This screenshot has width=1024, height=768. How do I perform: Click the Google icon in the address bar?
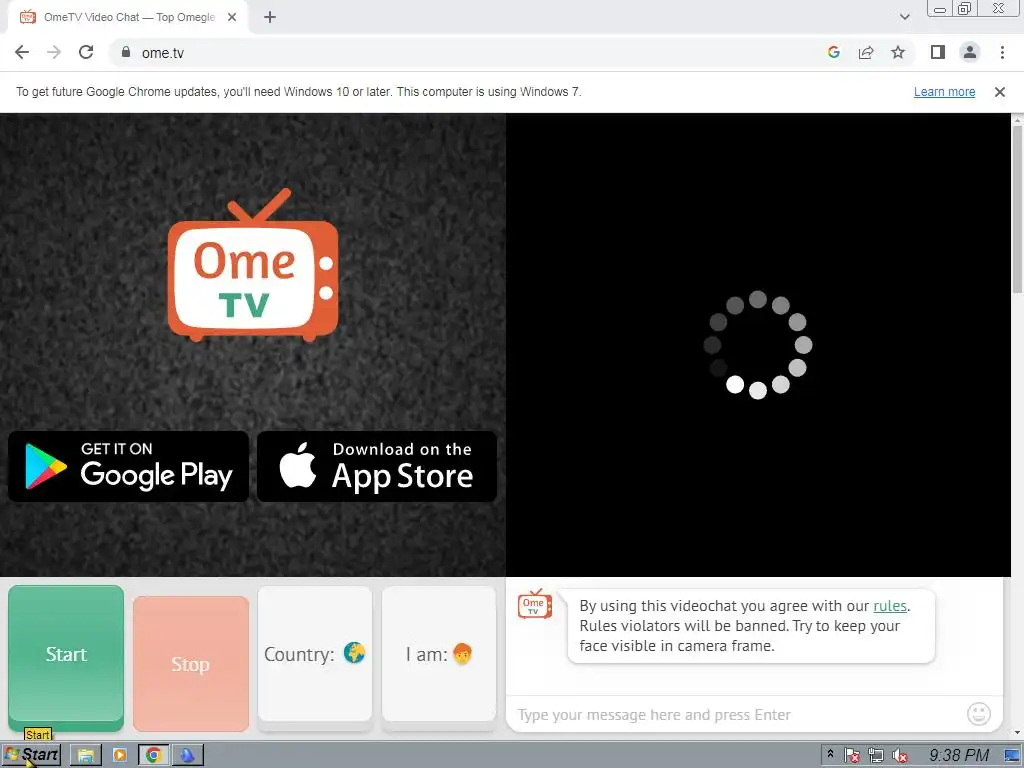(833, 52)
